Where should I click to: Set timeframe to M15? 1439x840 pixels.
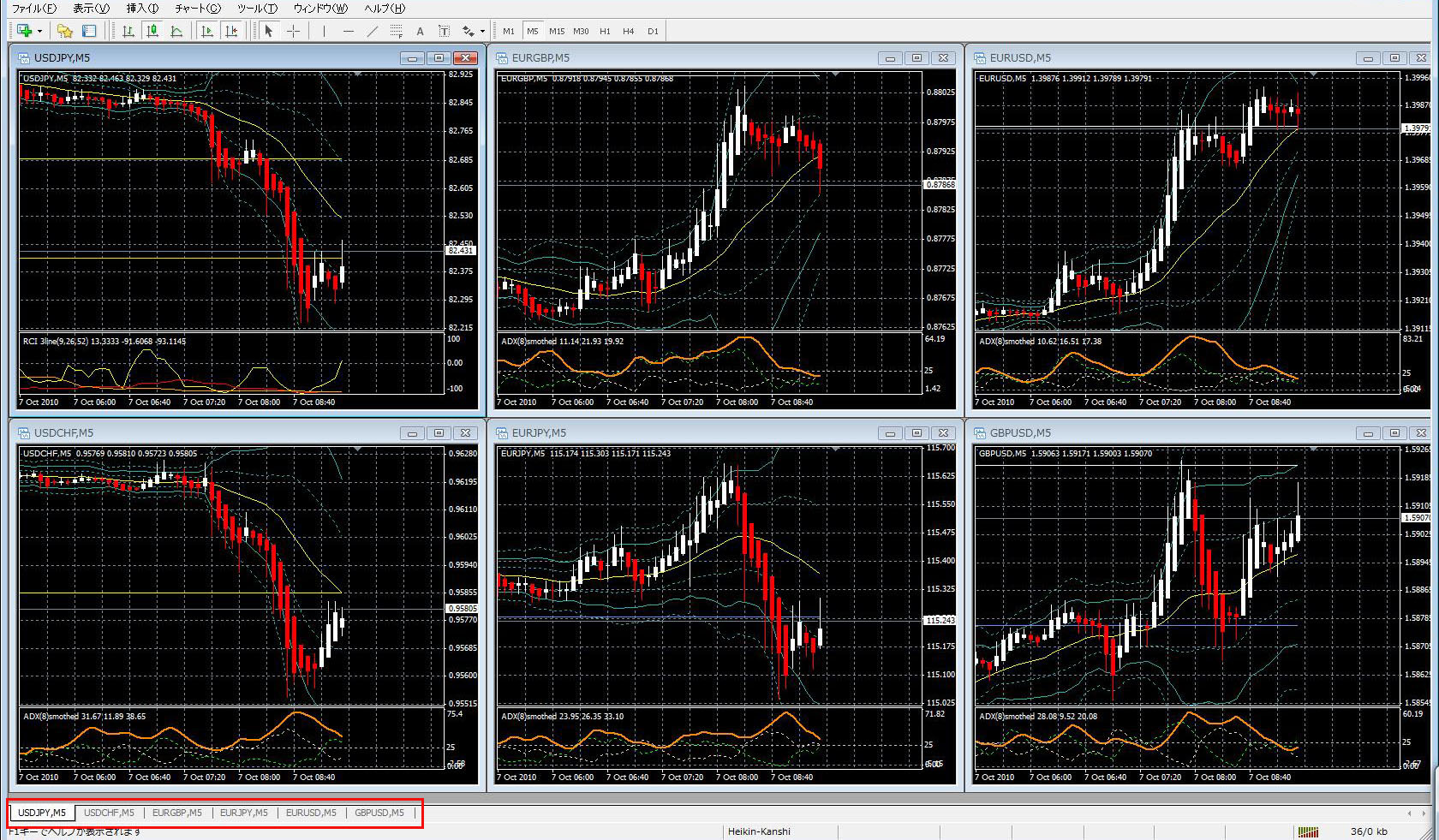coord(557,31)
